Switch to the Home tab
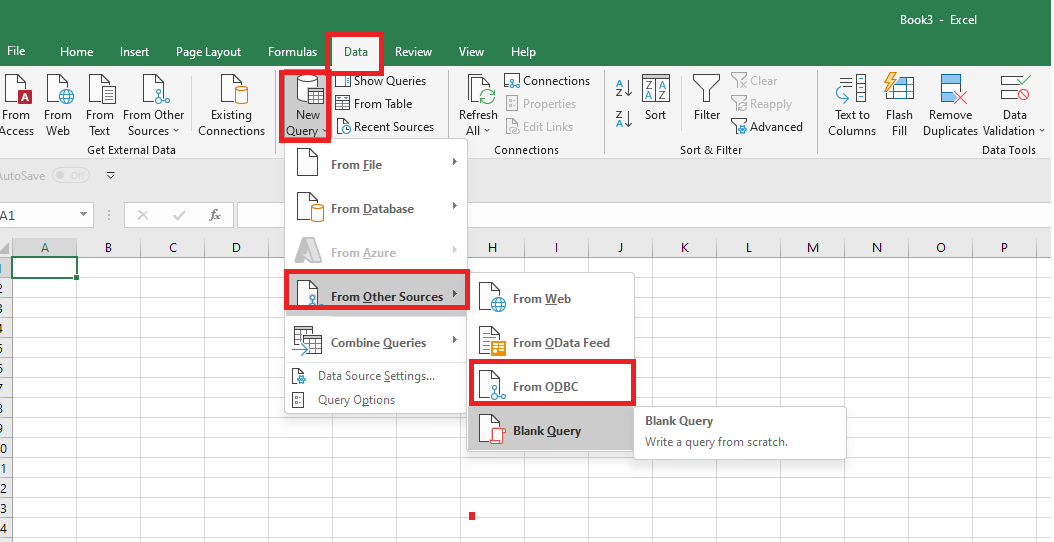 tap(77, 52)
